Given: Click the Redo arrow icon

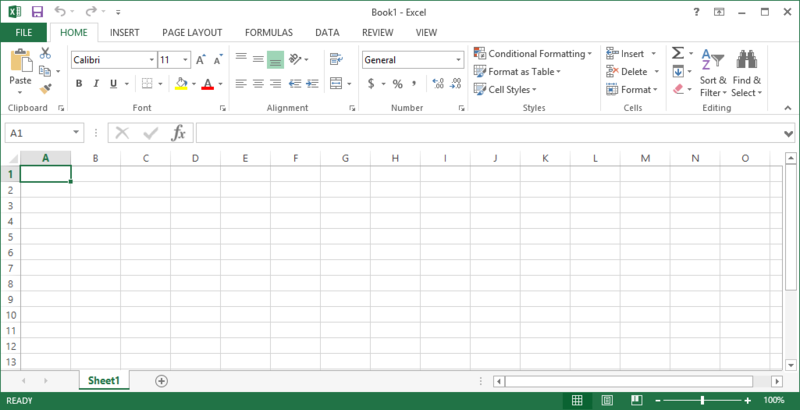Looking at the screenshot, I should pos(91,11).
